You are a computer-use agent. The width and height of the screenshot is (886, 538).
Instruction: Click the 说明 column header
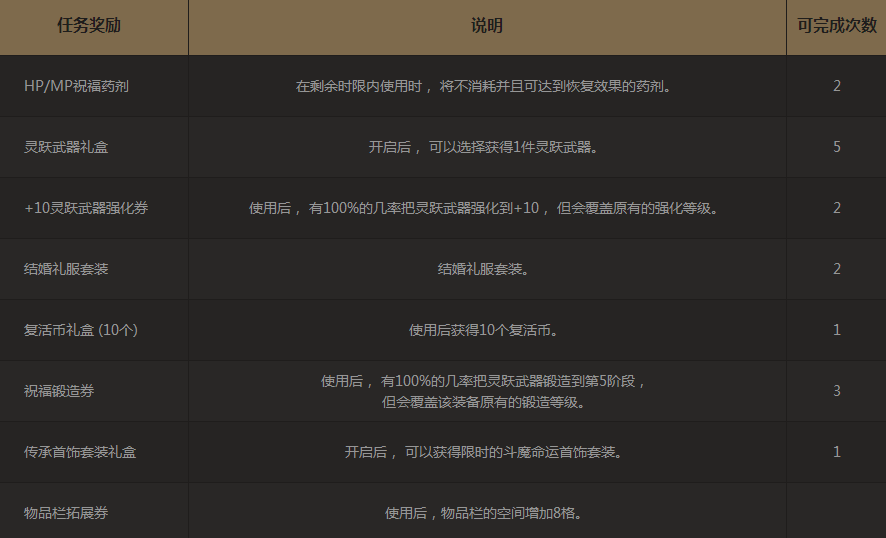pos(486,26)
